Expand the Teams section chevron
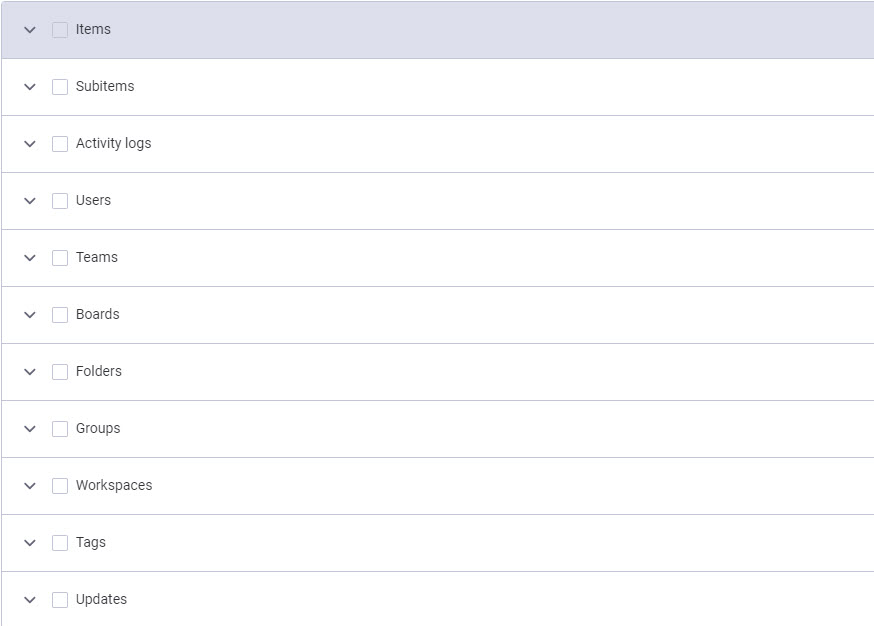 click(30, 258)
